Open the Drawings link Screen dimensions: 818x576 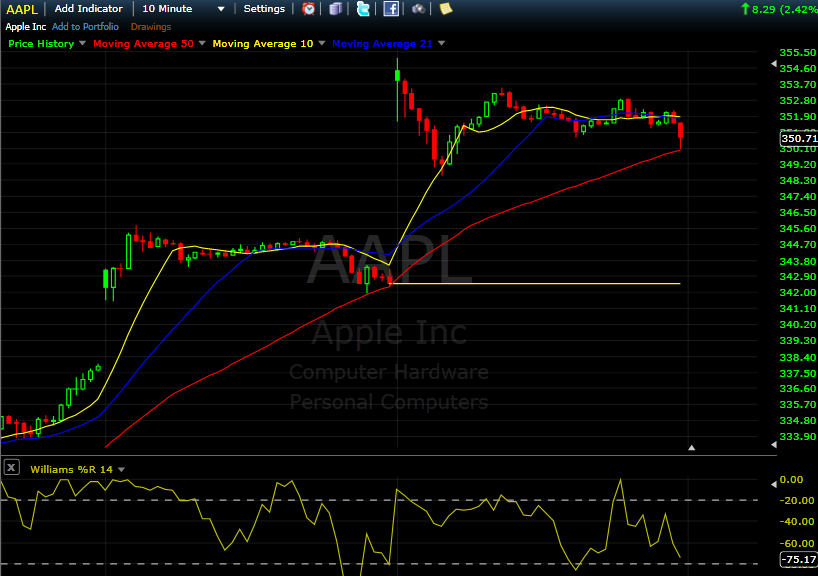[x=151, y=27]
